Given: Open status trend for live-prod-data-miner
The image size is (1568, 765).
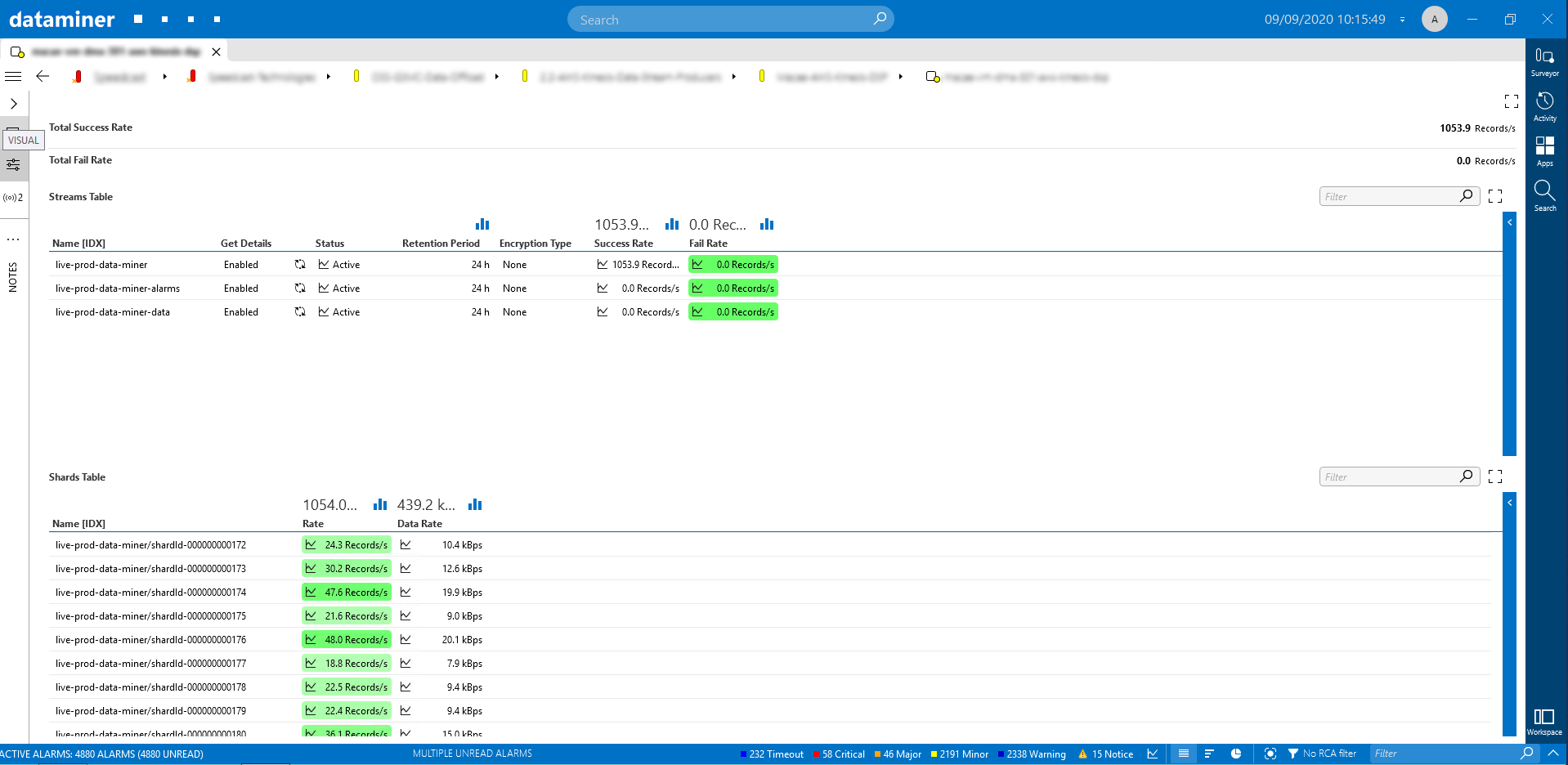Looking at the screenshot, I should [324, 265].
